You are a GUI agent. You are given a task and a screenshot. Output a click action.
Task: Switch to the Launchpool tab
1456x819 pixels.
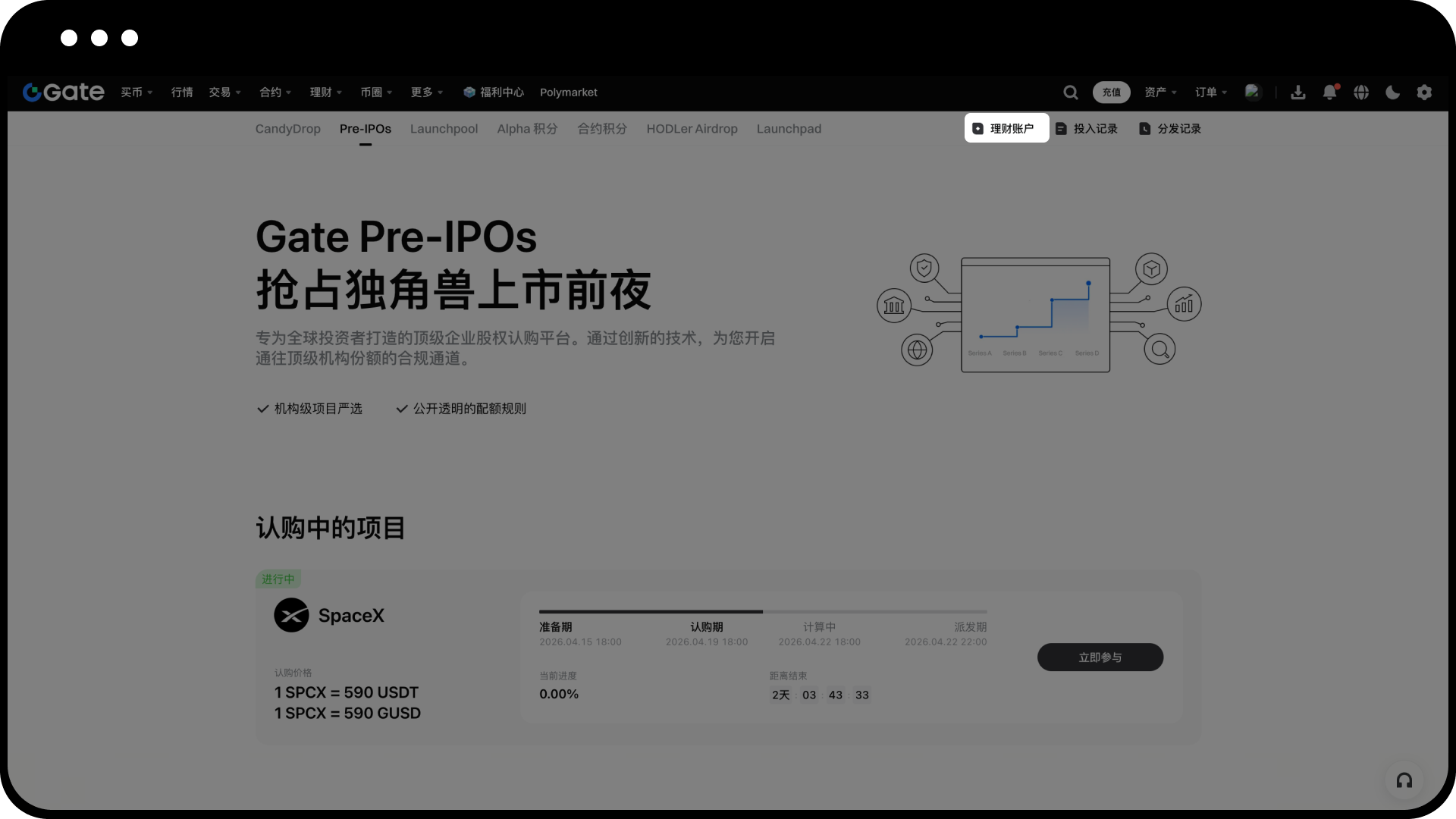(x=444, y=129)
